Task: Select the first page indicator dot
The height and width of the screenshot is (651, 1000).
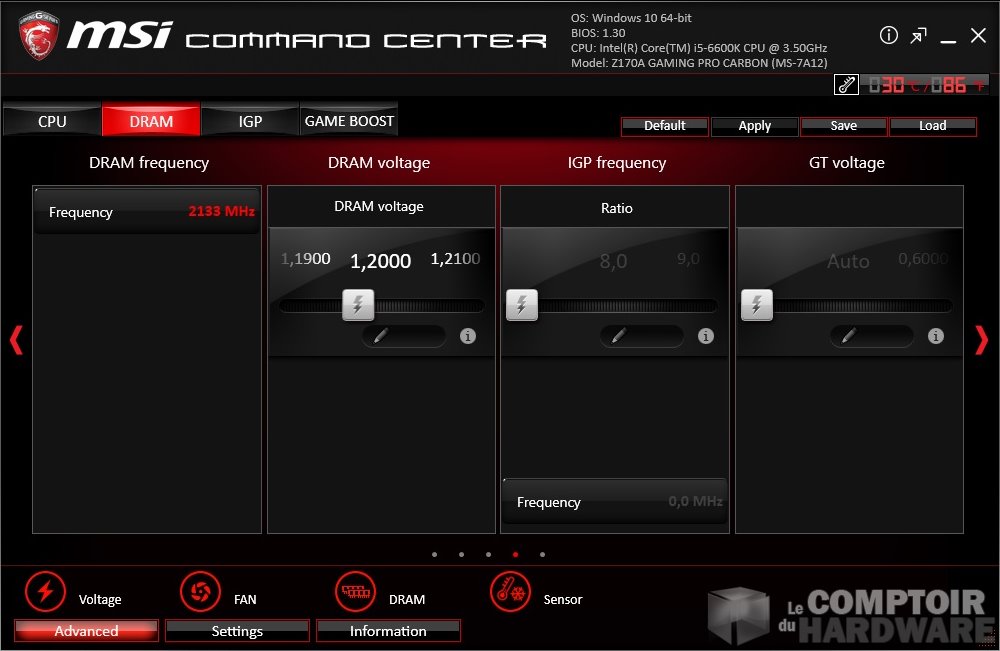Action: click(434, 555)
